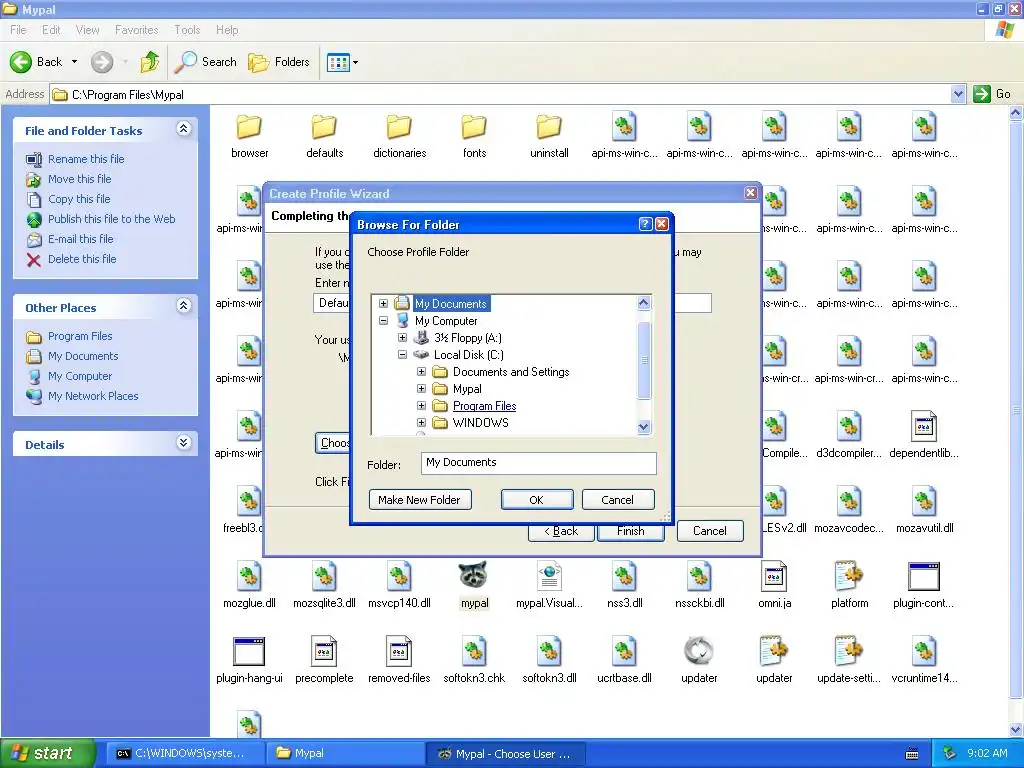Image resolution: width=1024 pixels, height=768 pixels.
Task: Expand the Program Files tree node
Action: point(421,406)
